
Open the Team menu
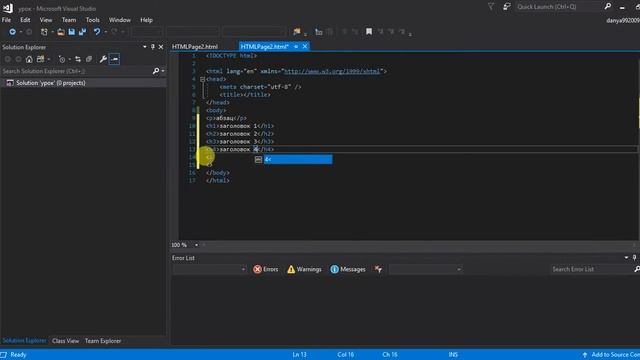click(x=69, y=20)
